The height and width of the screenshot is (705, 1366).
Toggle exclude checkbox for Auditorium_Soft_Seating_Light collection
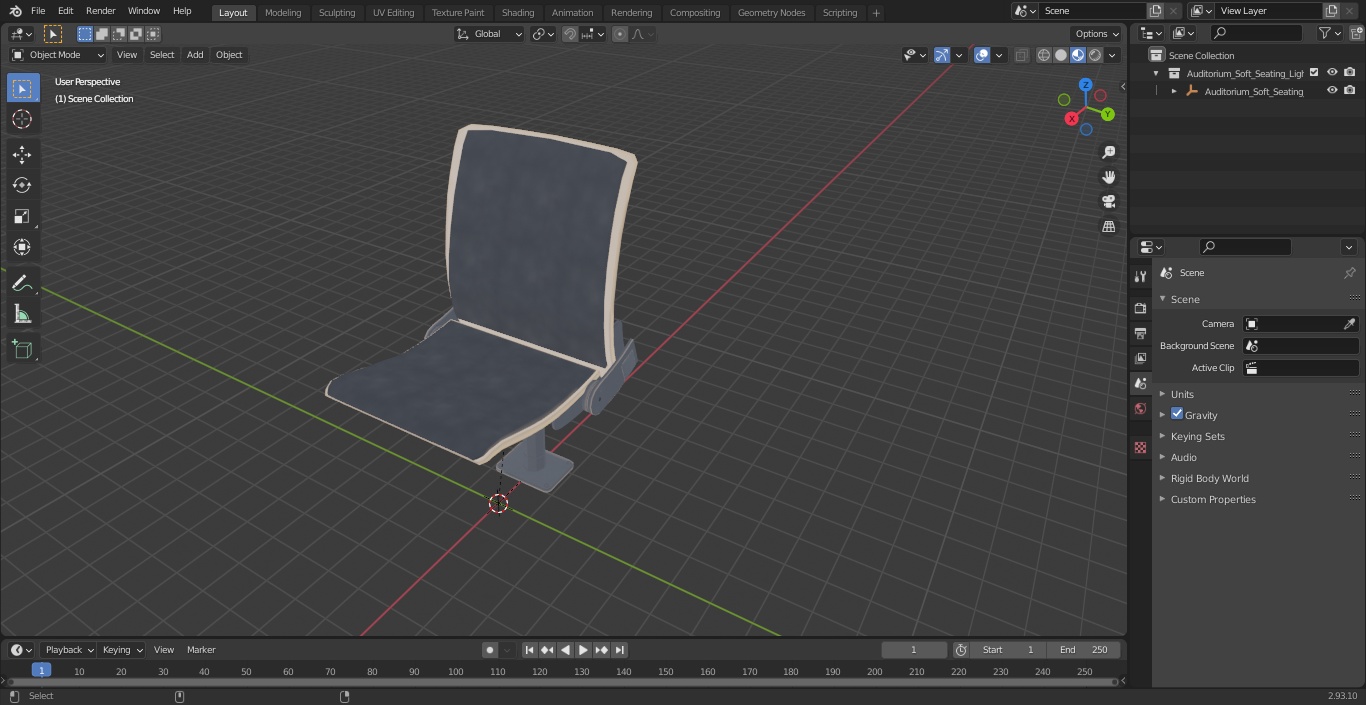coord(1314,73)
